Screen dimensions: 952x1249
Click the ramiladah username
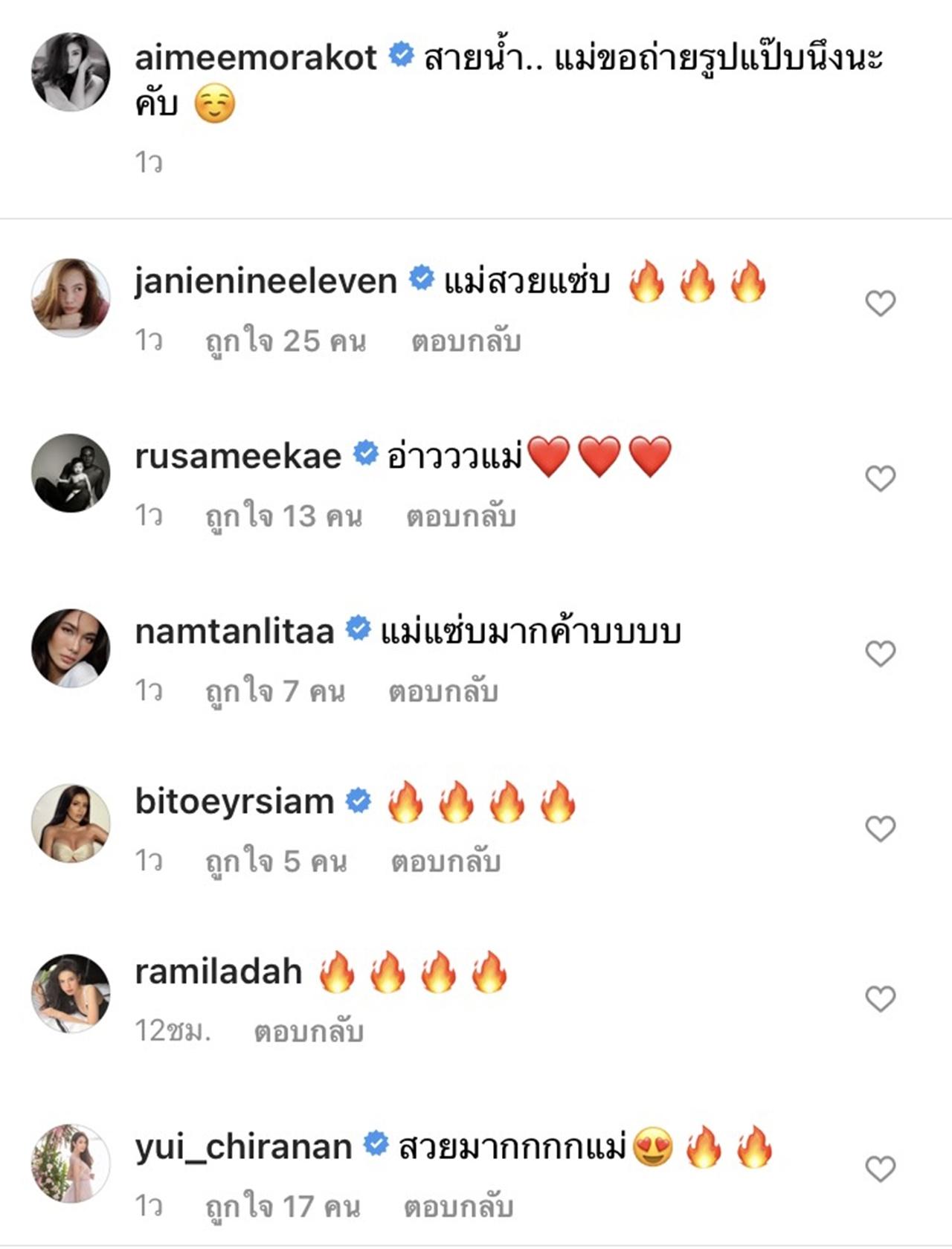tap(218, 972)
